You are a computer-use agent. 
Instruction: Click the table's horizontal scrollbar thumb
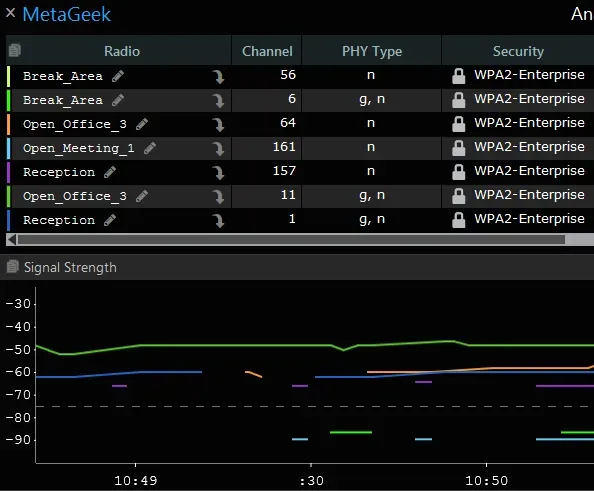click(x=291, y=239)
